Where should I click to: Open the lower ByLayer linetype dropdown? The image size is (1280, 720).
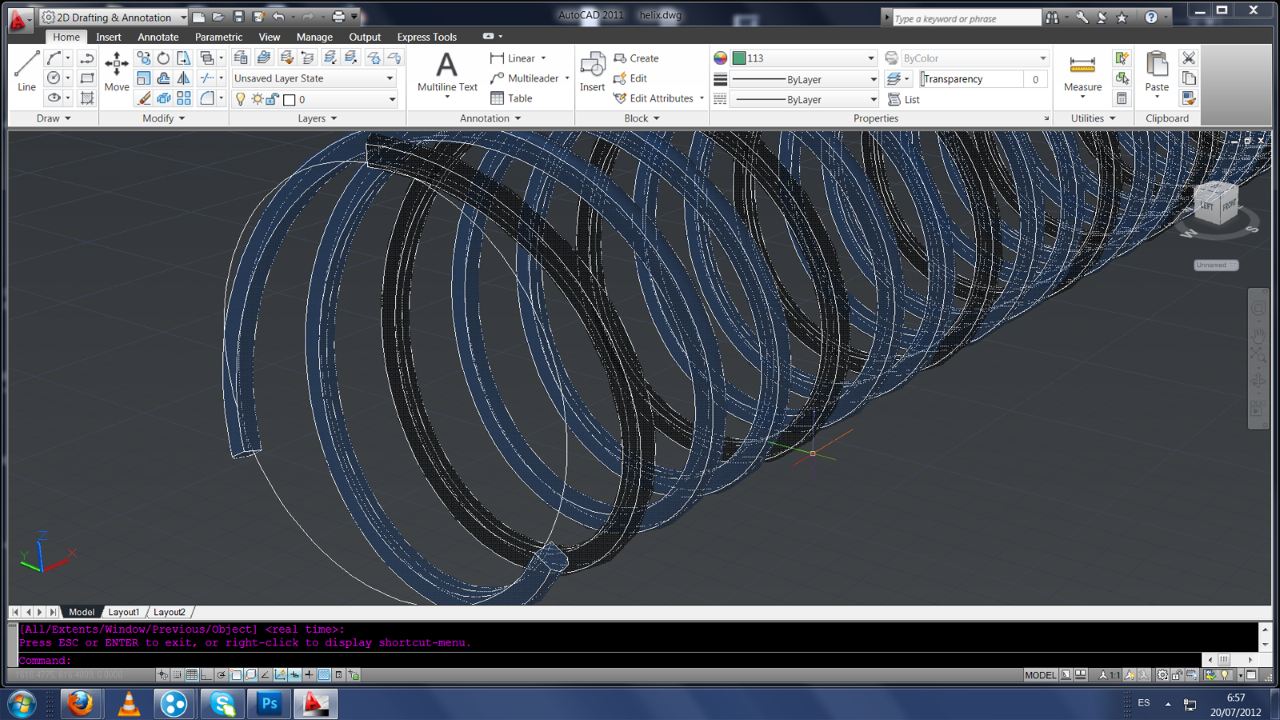(803, 99)
